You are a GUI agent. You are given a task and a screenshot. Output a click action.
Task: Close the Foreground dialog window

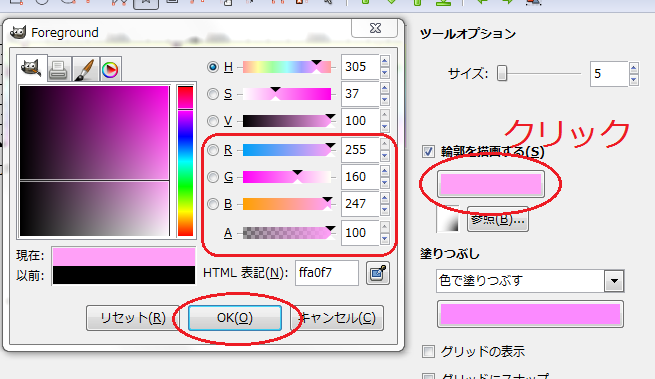[375, 28]
